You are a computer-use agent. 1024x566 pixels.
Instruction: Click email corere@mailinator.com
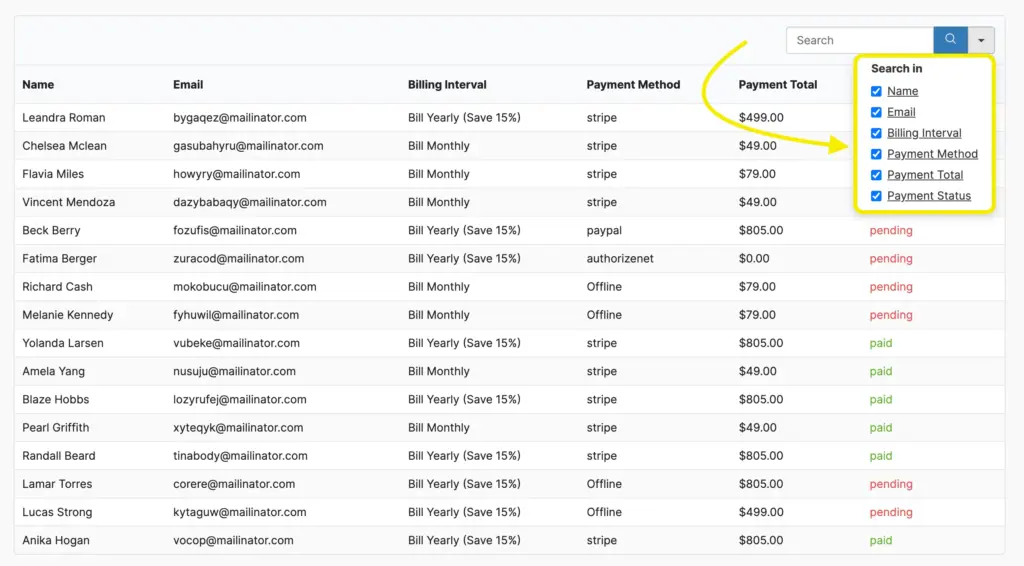tap(234, 484)
